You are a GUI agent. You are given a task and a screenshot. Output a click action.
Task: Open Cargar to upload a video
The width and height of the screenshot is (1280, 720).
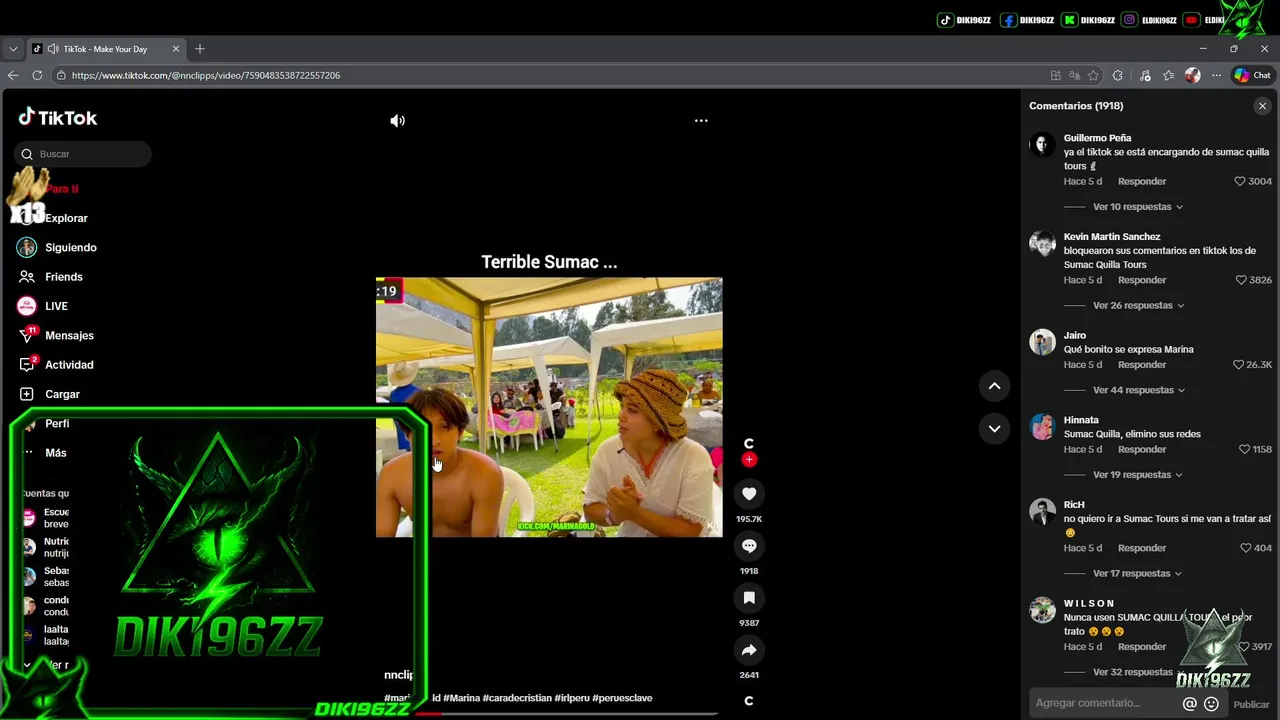pos(62,394)
